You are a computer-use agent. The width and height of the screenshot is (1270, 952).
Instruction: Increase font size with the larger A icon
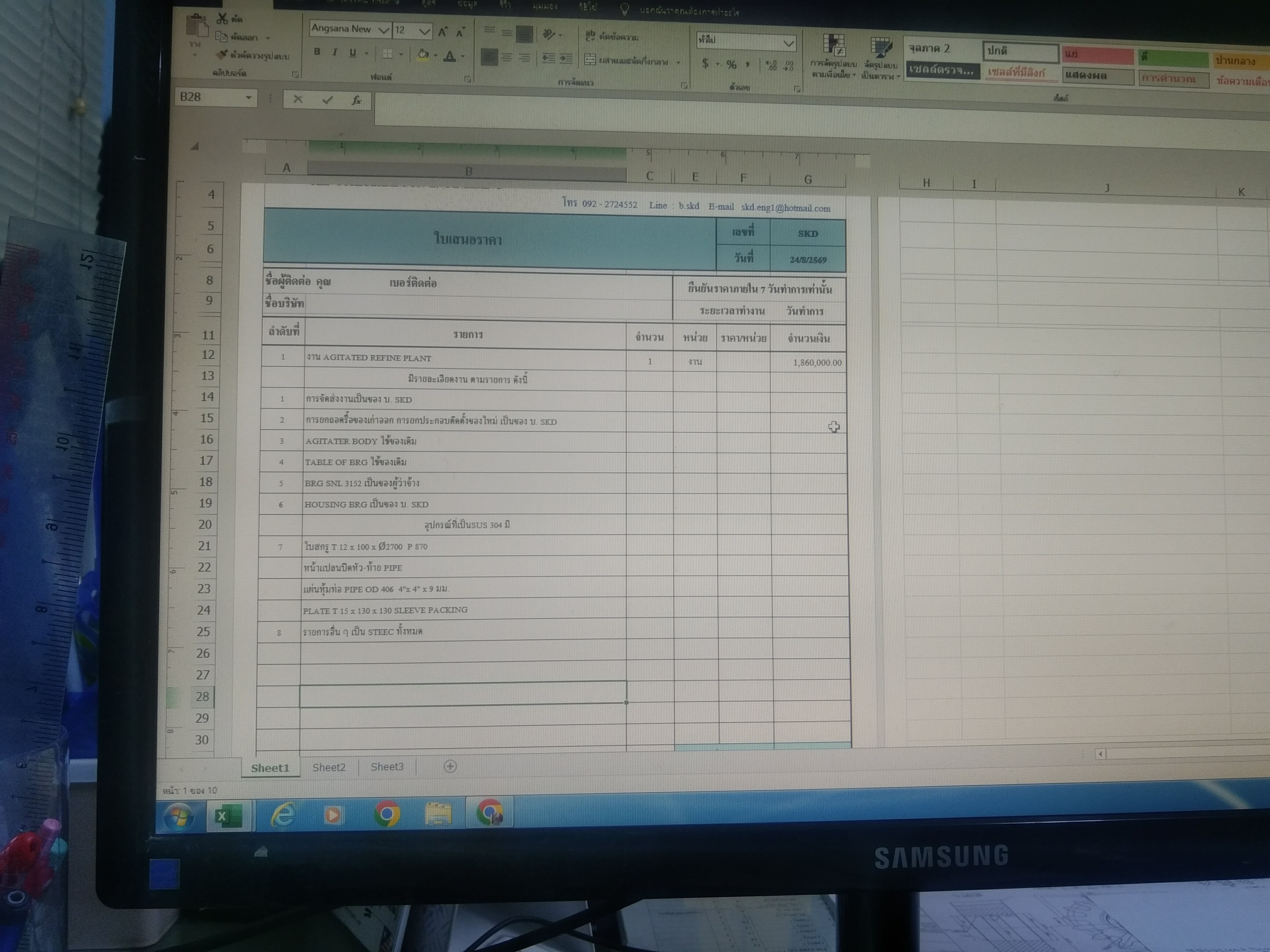point(443,32)
